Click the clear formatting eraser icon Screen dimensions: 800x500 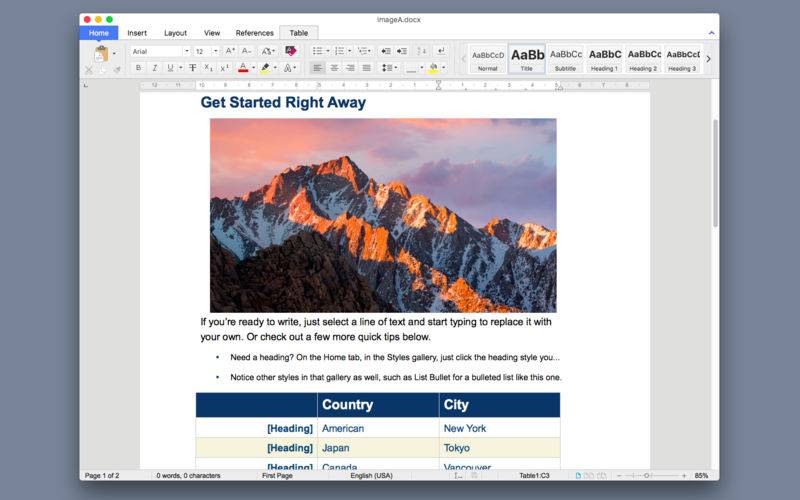[x=291, y=51]
